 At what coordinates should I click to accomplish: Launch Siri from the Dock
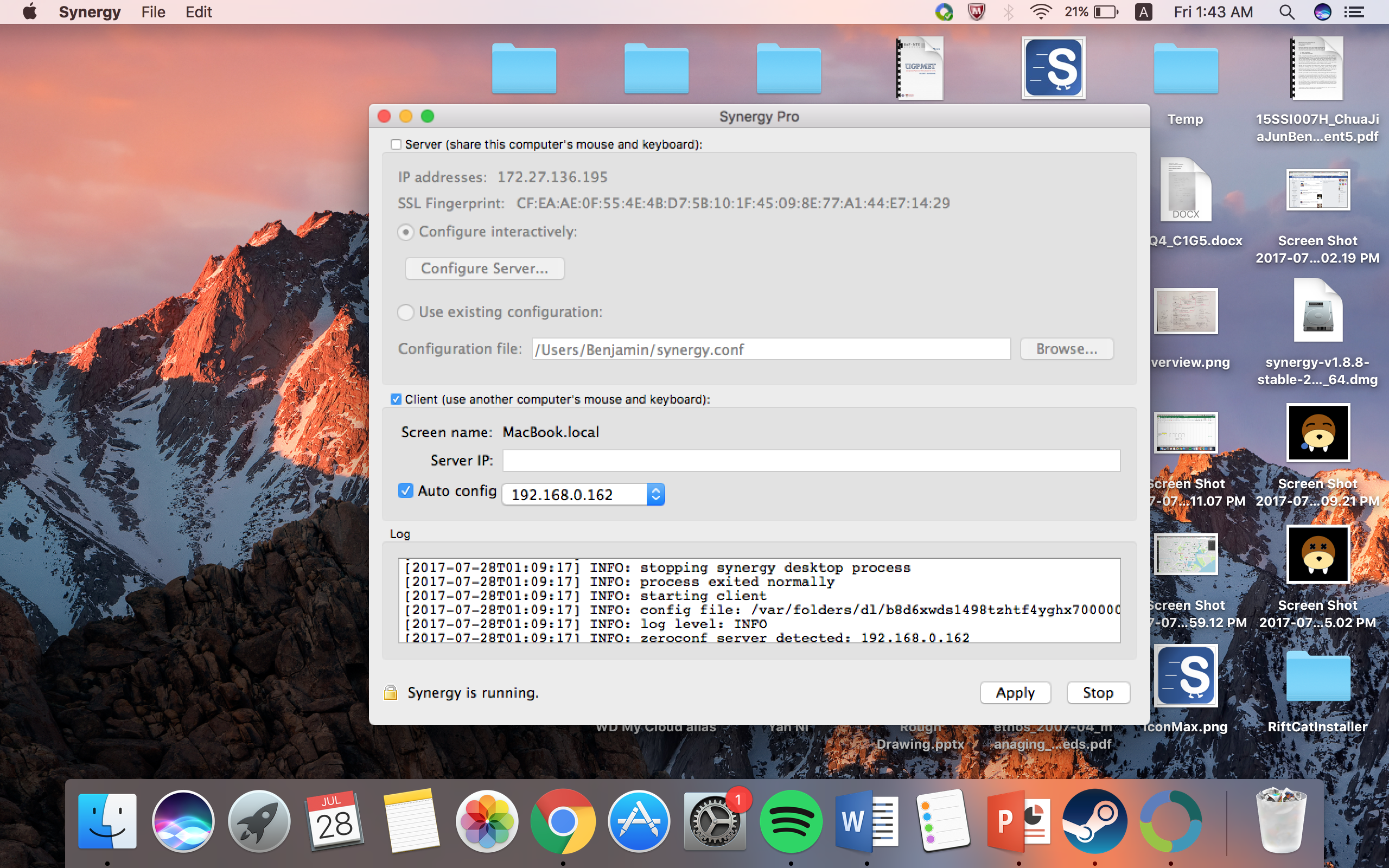[x=183, y=821]
